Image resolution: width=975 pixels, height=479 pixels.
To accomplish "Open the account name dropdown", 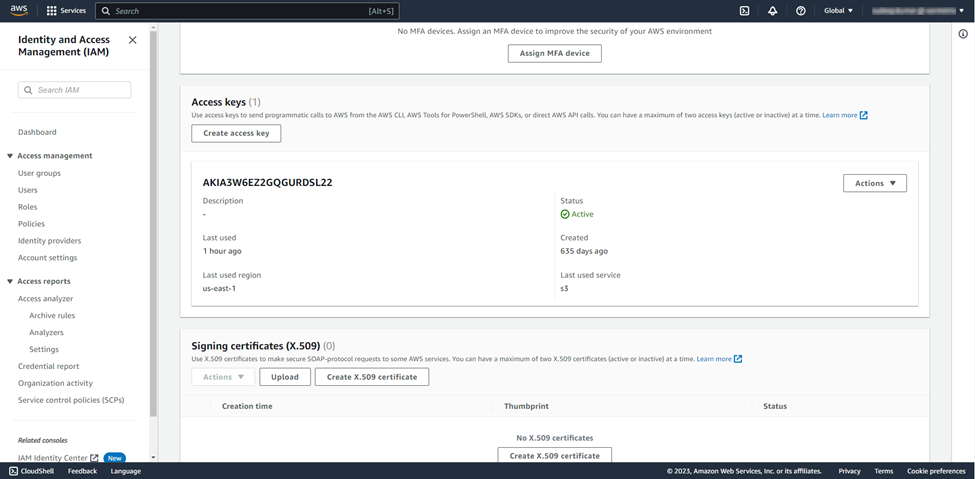I will click(918, 11).
